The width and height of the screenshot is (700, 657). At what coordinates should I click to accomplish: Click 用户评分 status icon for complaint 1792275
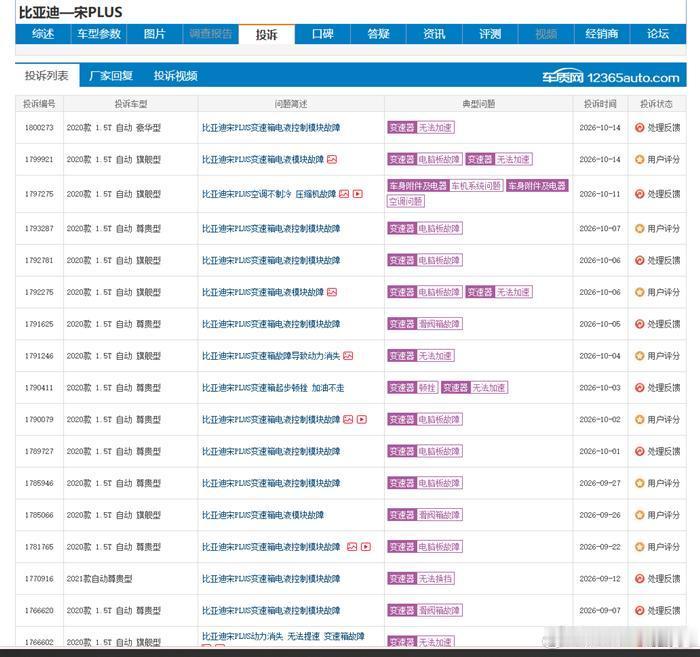tap(639, 292)
